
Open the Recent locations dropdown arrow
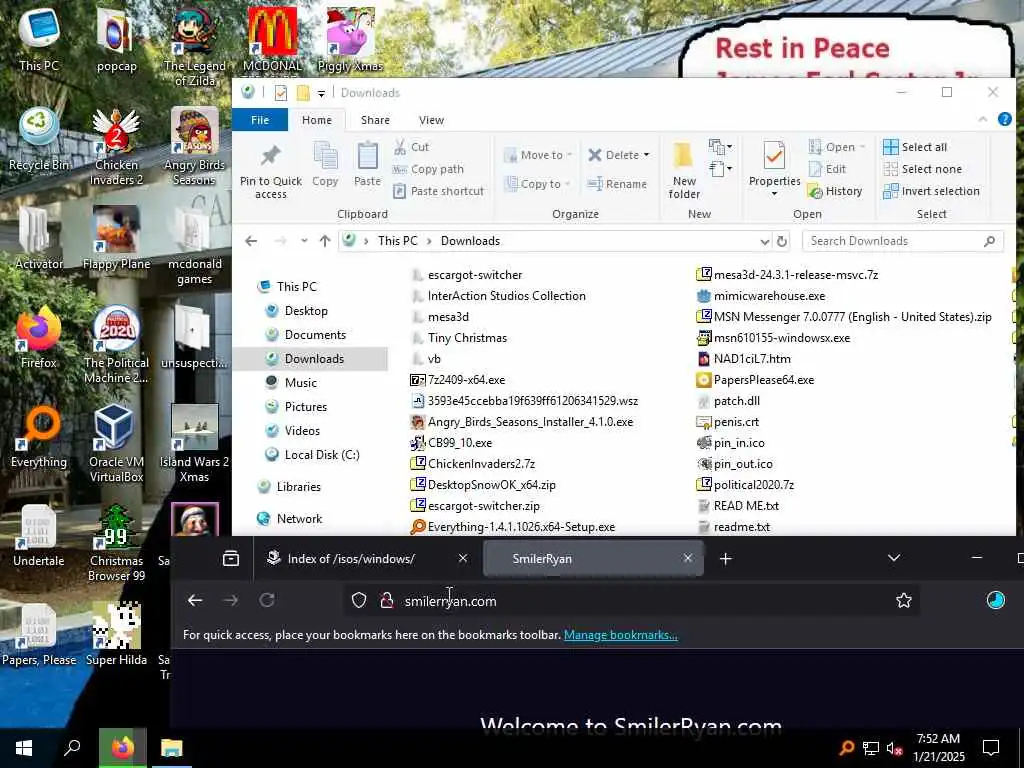click(304, 241)
